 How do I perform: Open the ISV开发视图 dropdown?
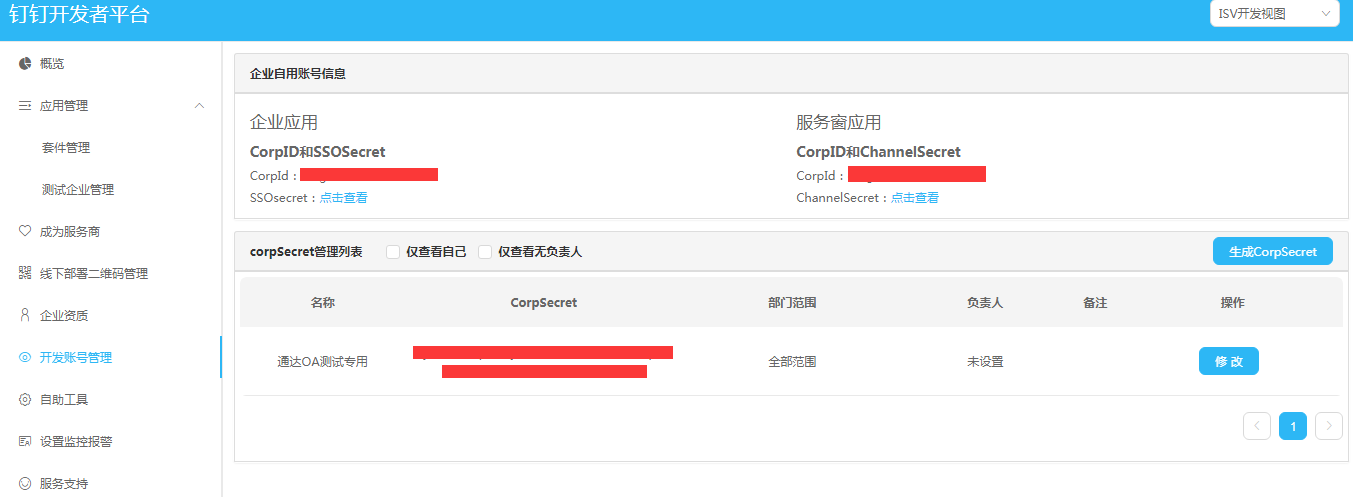[1273, 14]
